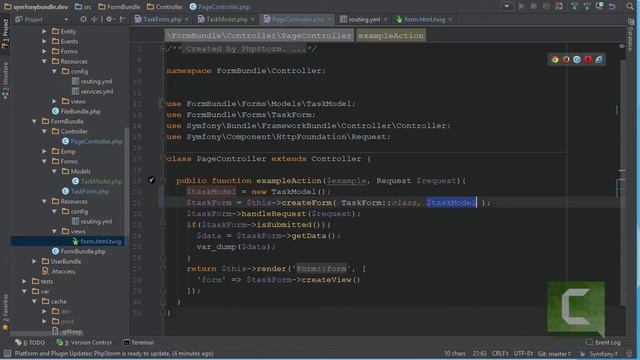The image size is (640, 360).
Task: Open the Version Control tool window
Action: (84, 342)
